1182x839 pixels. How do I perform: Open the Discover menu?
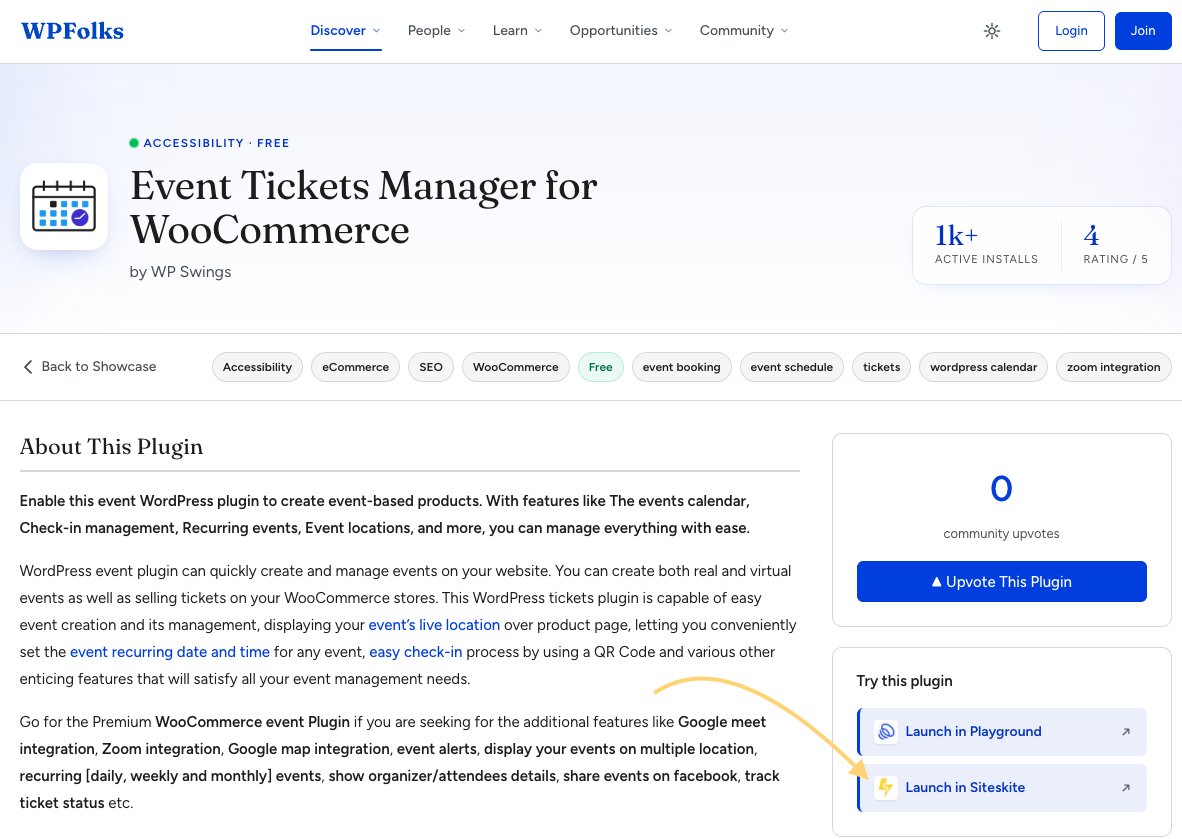pyautogui.click(x=345, y=31)
